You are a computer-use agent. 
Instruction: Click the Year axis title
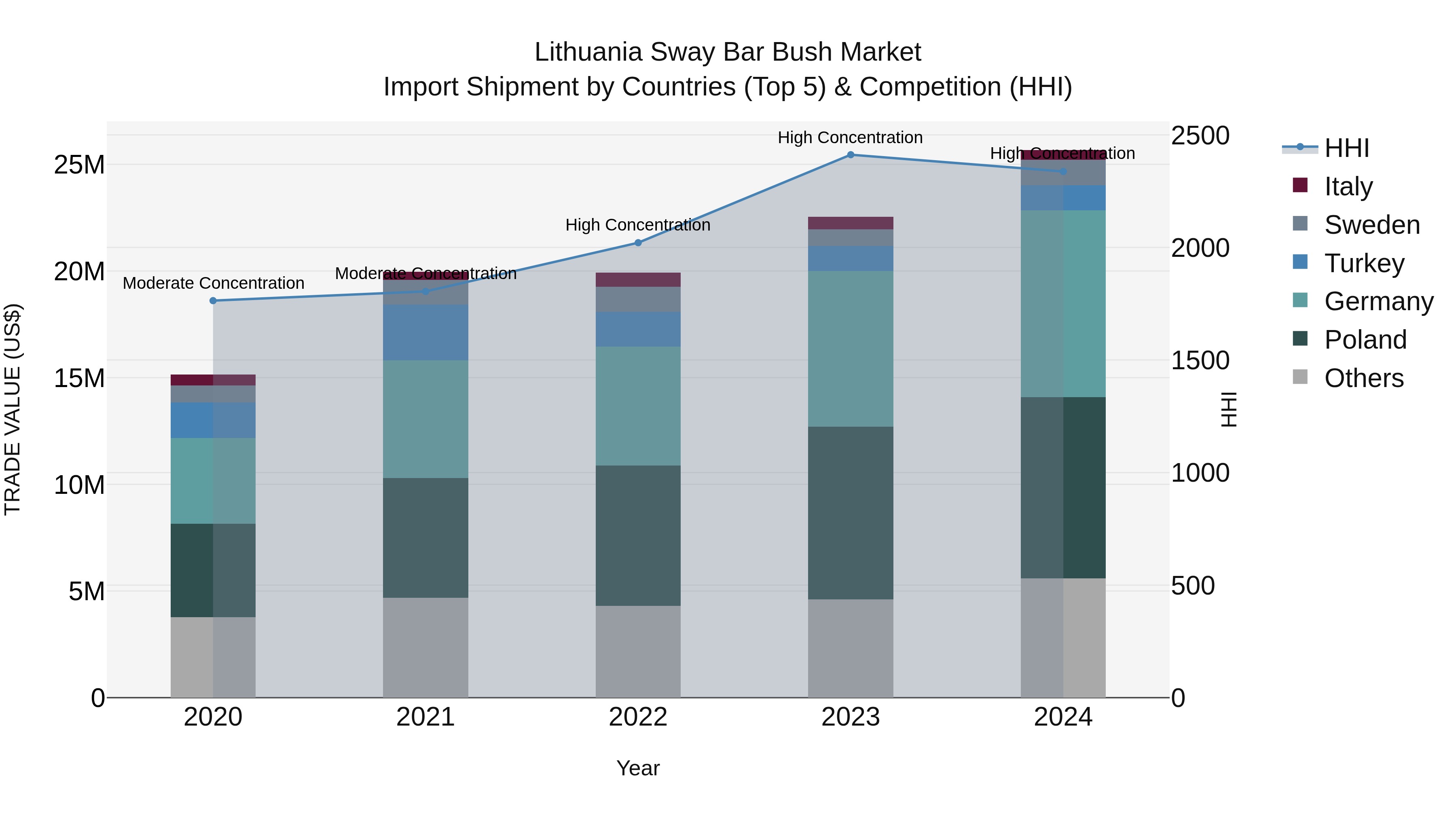point(638,768)
